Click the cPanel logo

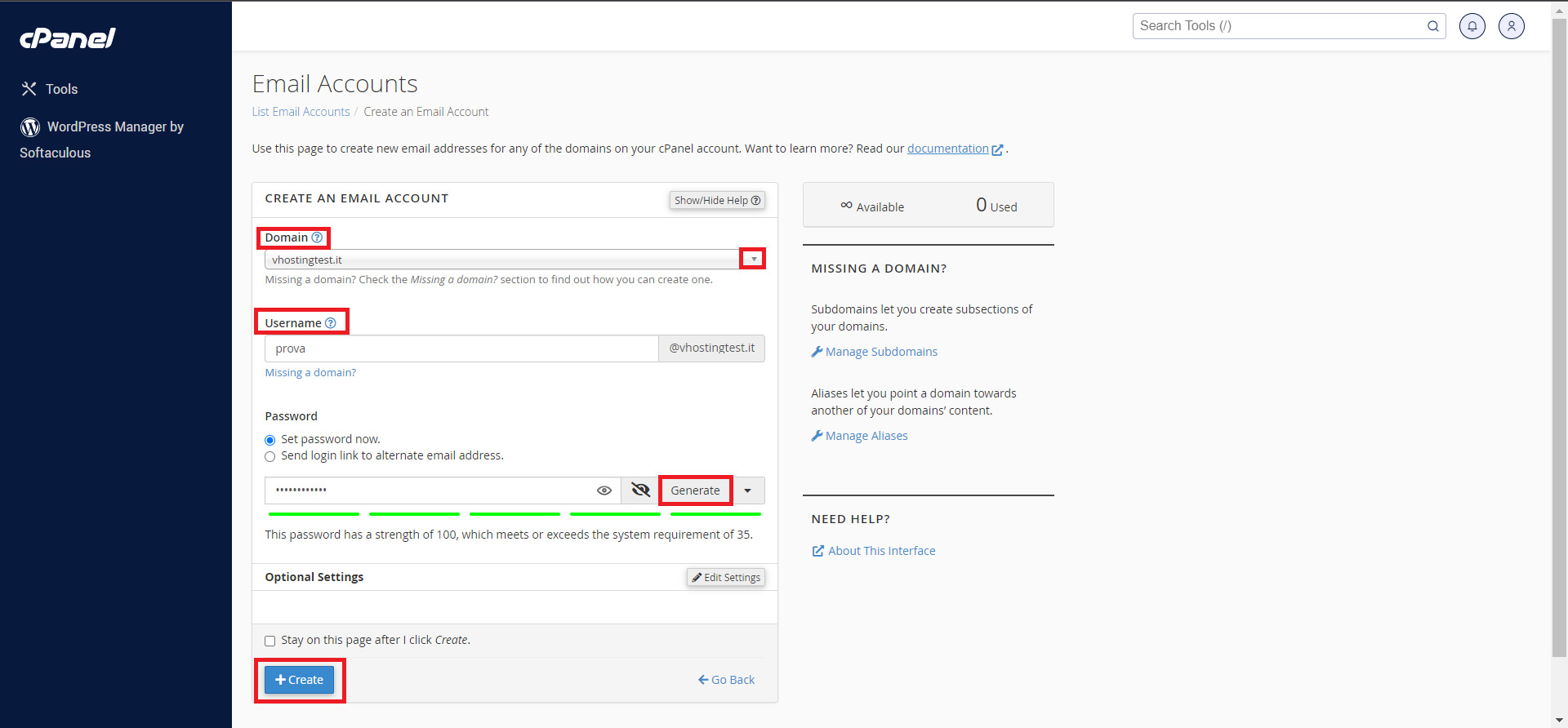point(68,38)
